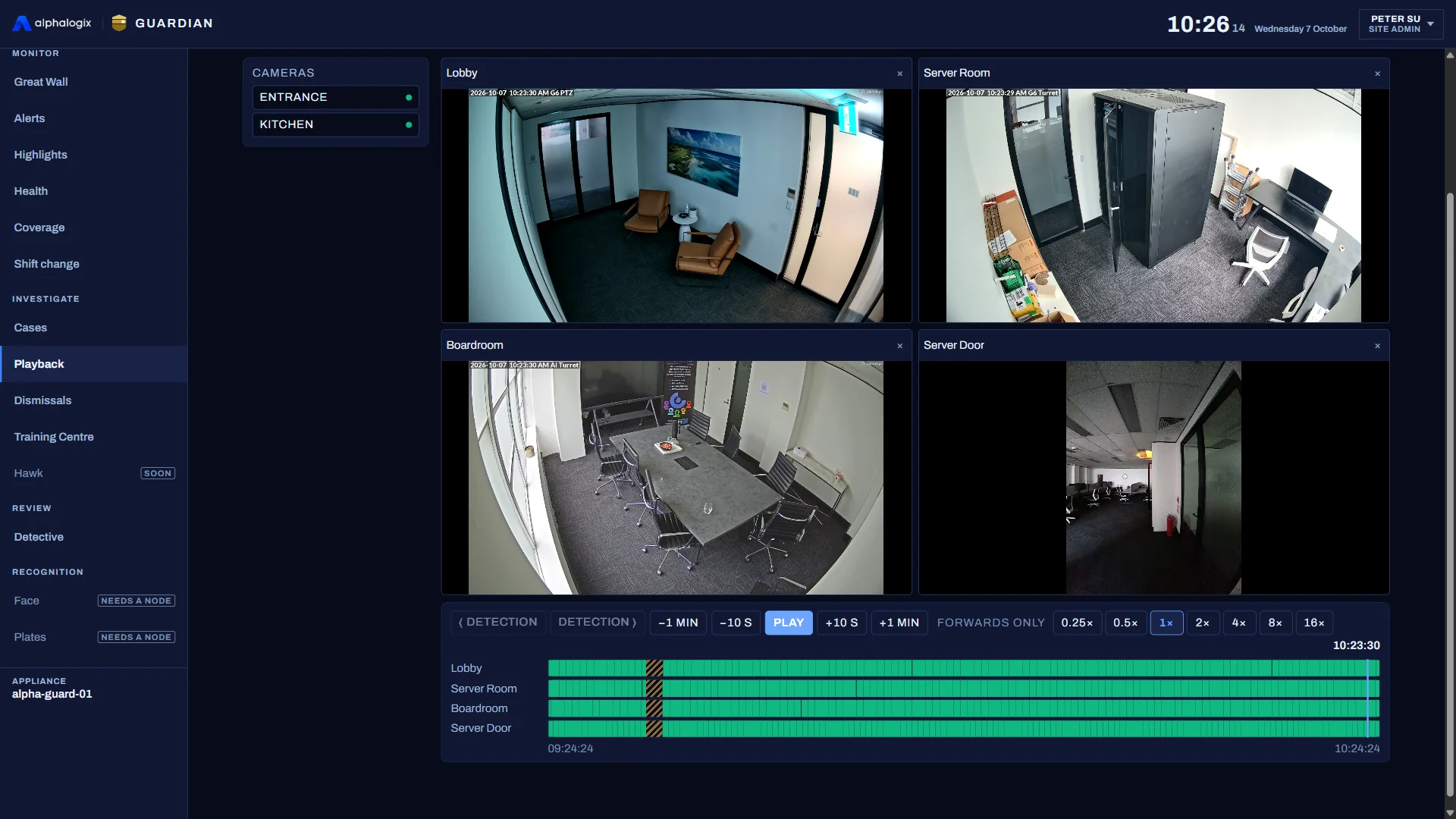
Task: Close the Boardroom camera tile
Action: (x=900, y=346)
